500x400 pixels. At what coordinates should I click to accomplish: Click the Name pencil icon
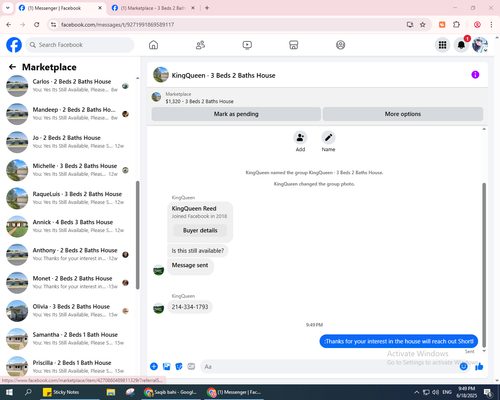(x=328, y=137)
